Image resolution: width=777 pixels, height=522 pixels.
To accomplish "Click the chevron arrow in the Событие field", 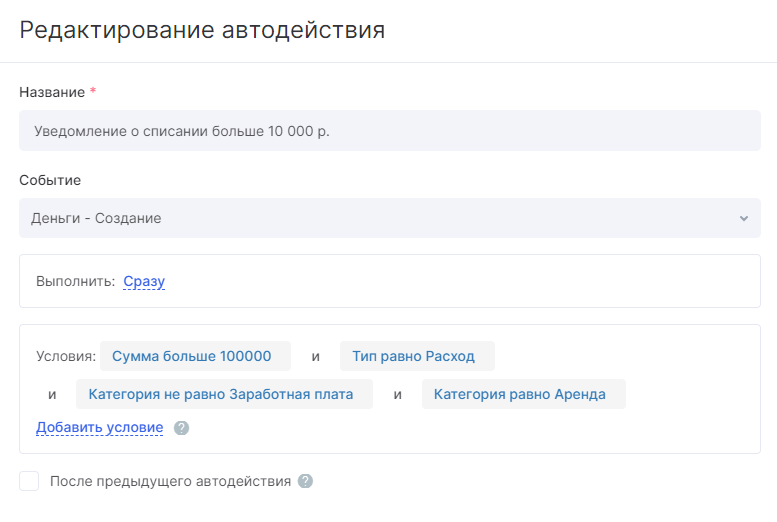I will click(x=743, y=218).
